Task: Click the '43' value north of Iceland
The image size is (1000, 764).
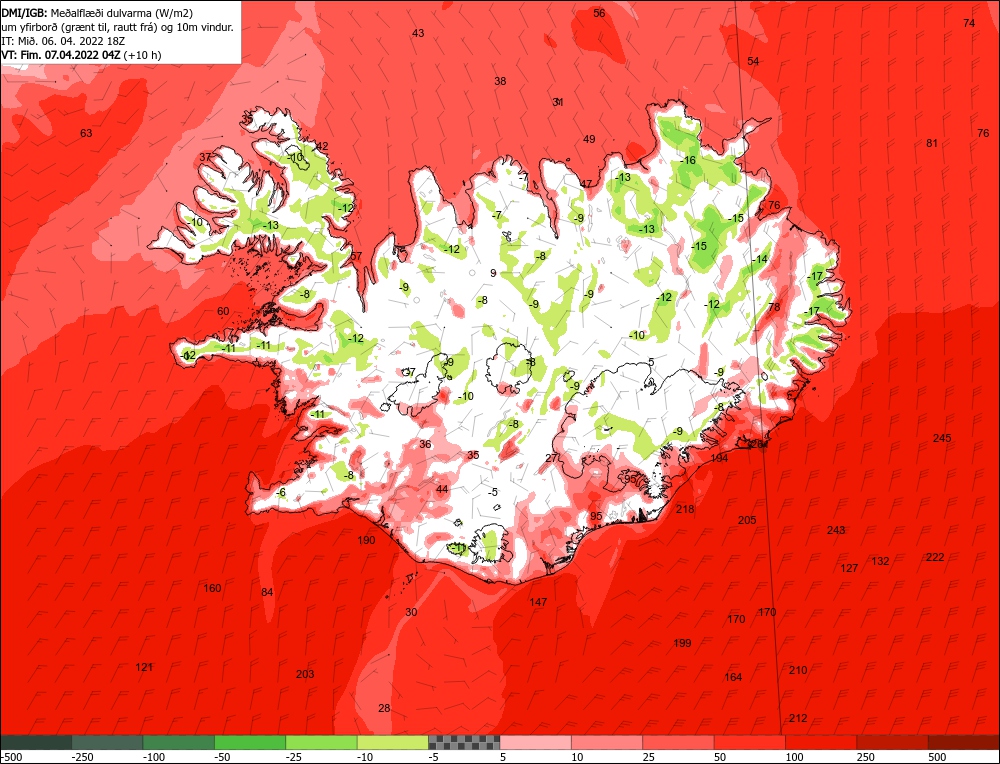Action: click(x=418, y=33)
